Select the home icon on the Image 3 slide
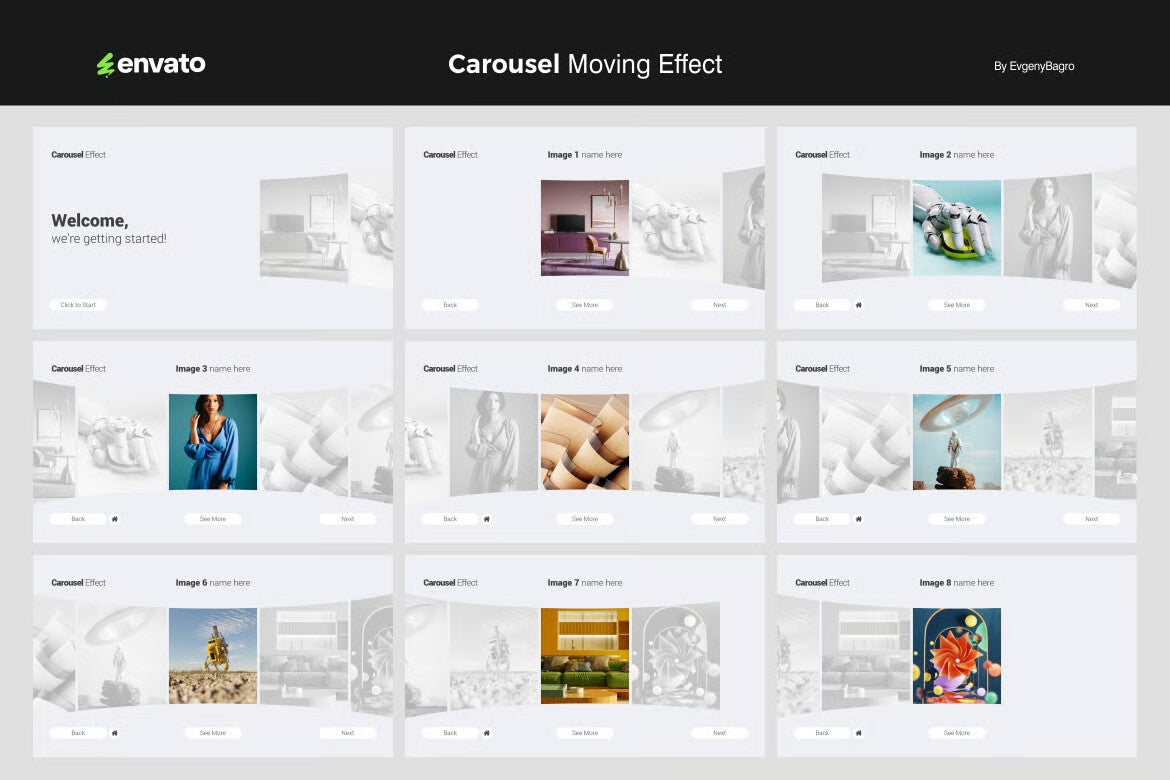This screenshot has width=1170, height=780. click(115, 518)
